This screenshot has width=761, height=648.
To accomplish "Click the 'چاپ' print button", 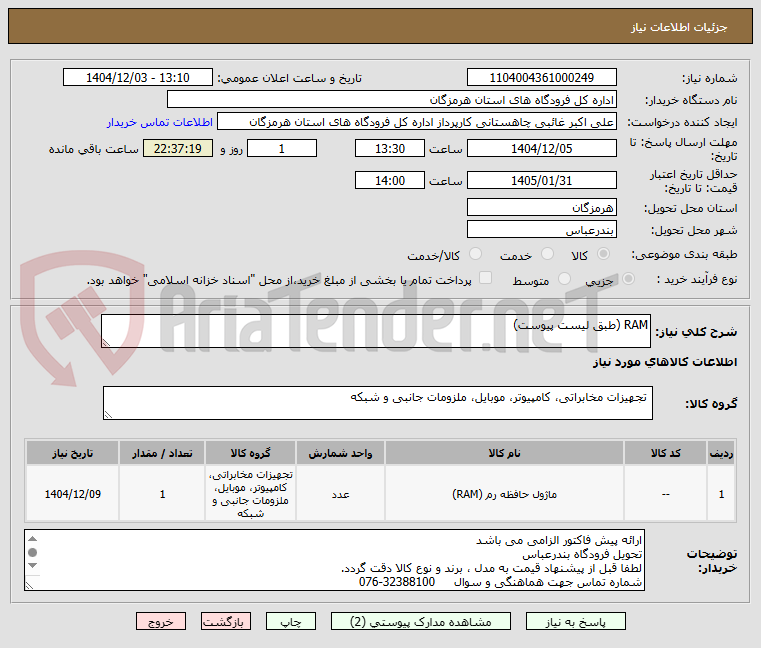I will point(291,621).
